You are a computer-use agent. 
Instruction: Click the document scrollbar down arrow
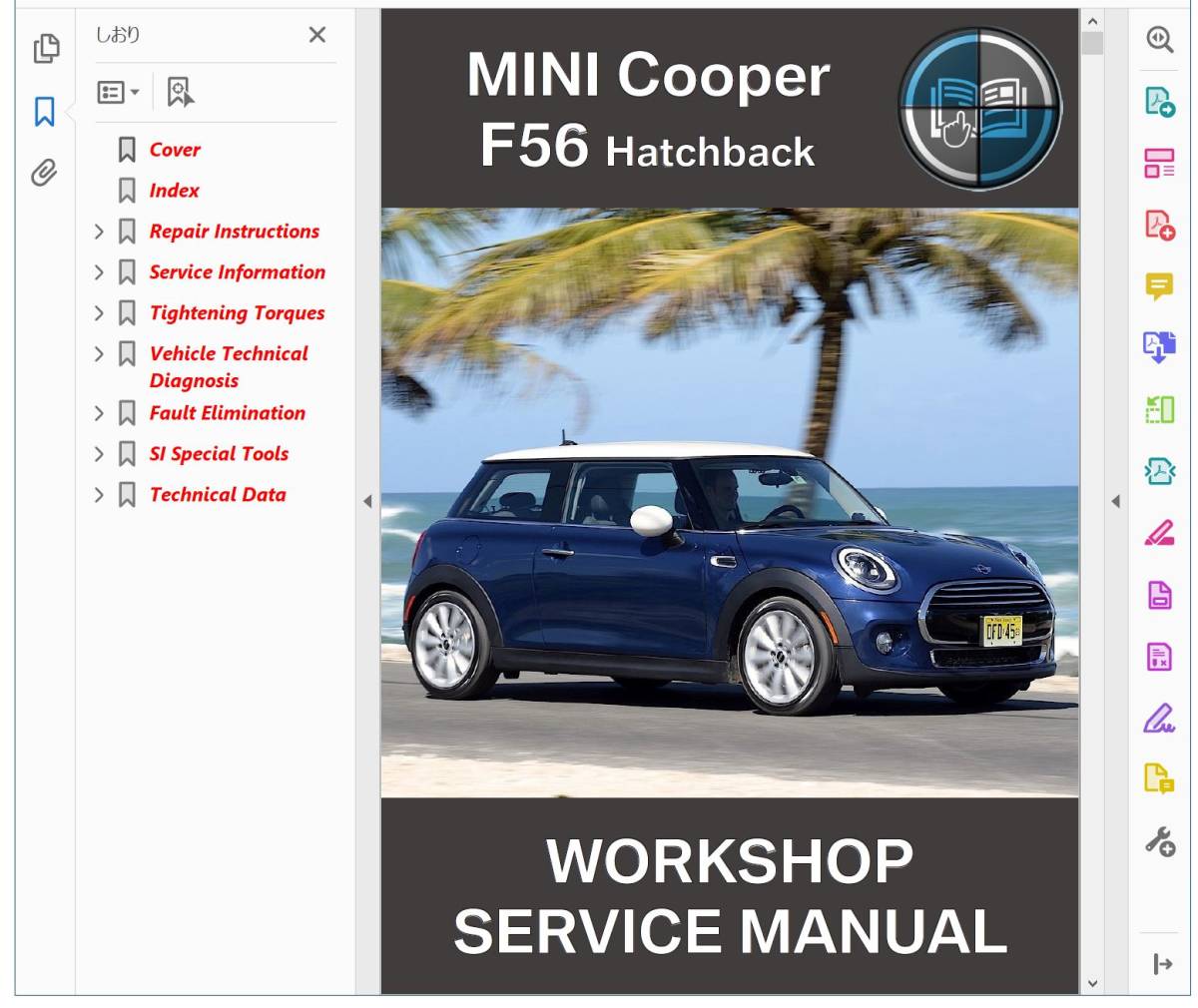[x=1091, y=983]
